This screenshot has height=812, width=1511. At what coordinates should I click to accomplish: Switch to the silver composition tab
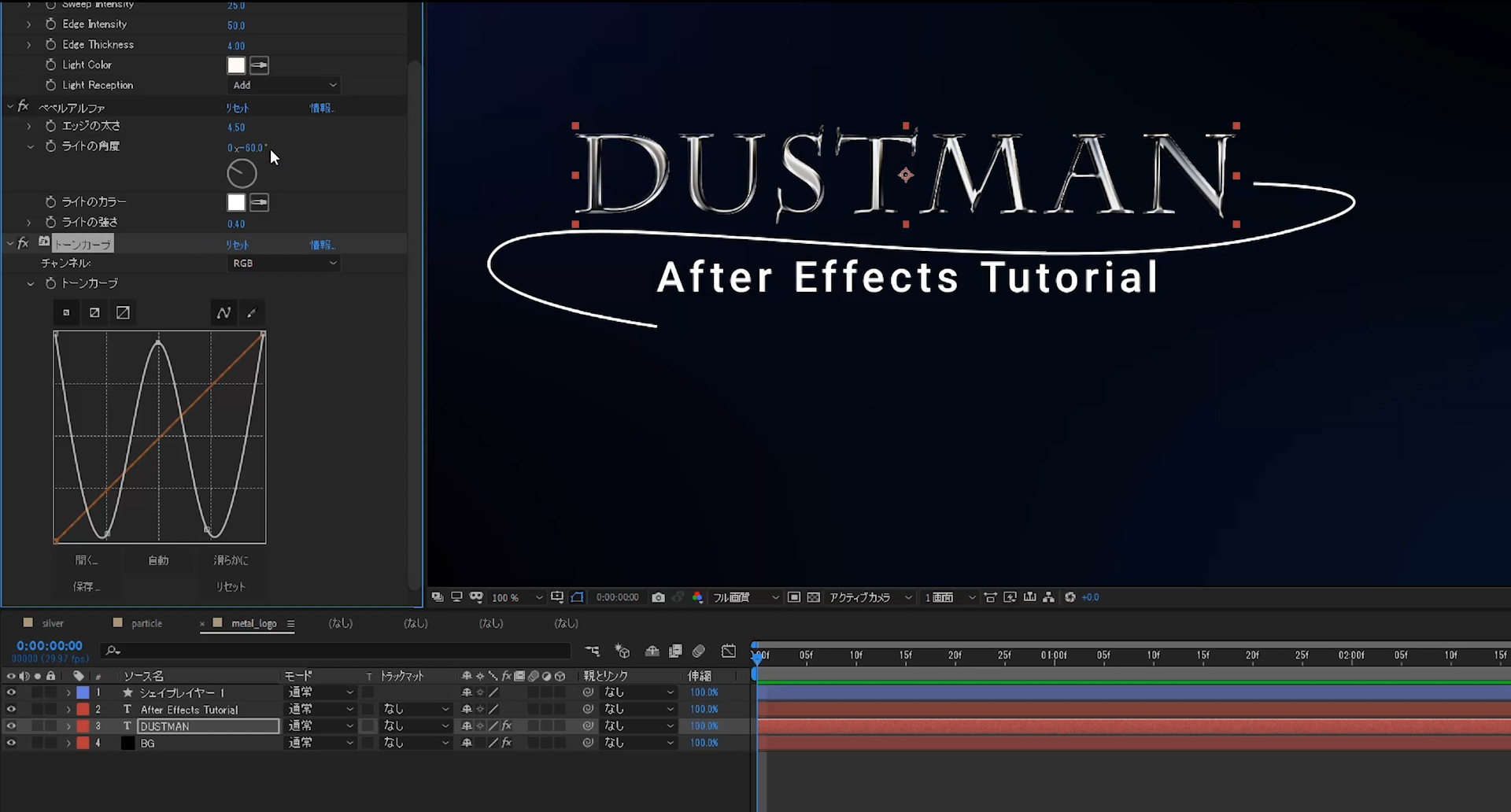tap(53, 623)
